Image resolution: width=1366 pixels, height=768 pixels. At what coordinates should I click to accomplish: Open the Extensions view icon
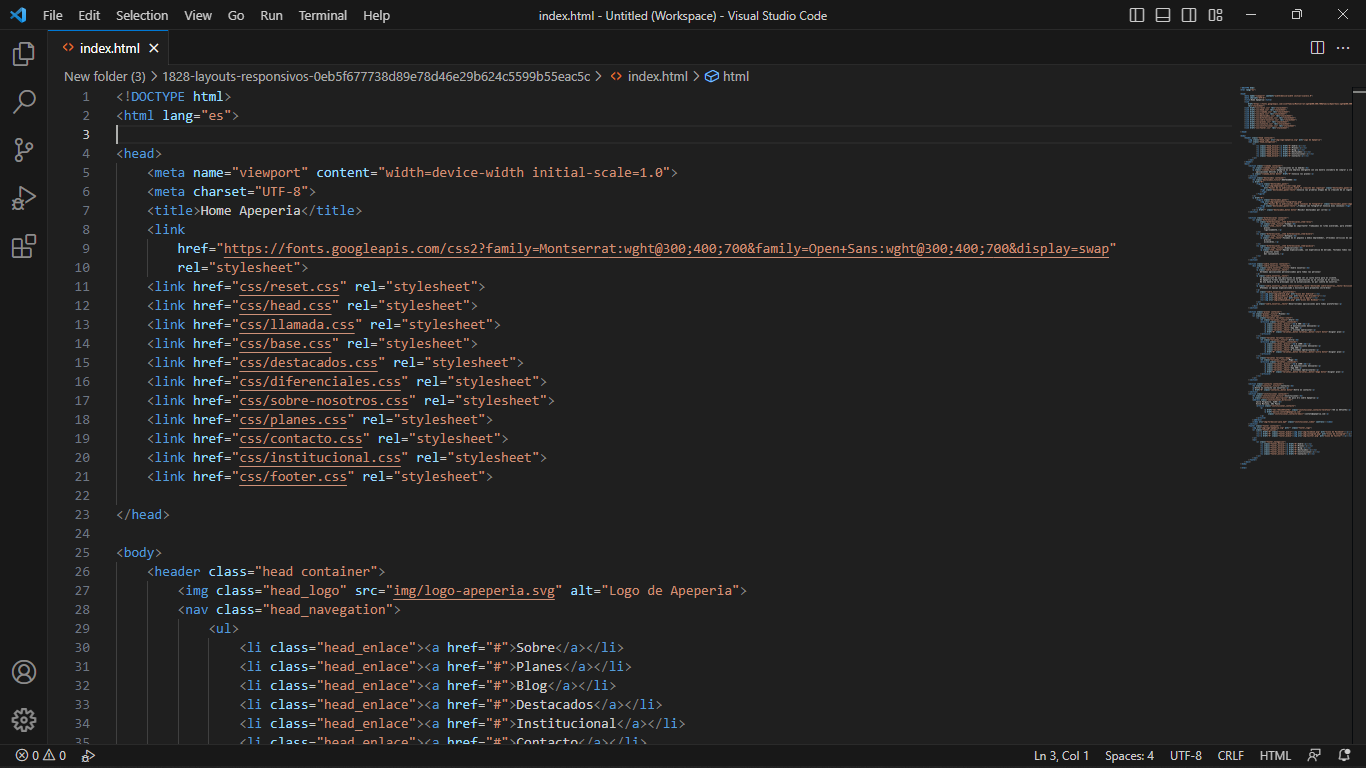[24, 246]
